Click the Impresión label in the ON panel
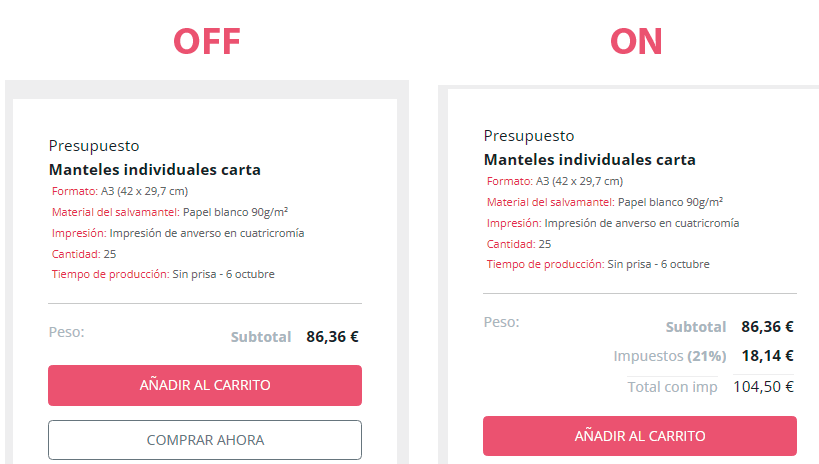819x464 pixels. [x=514, y=223]
